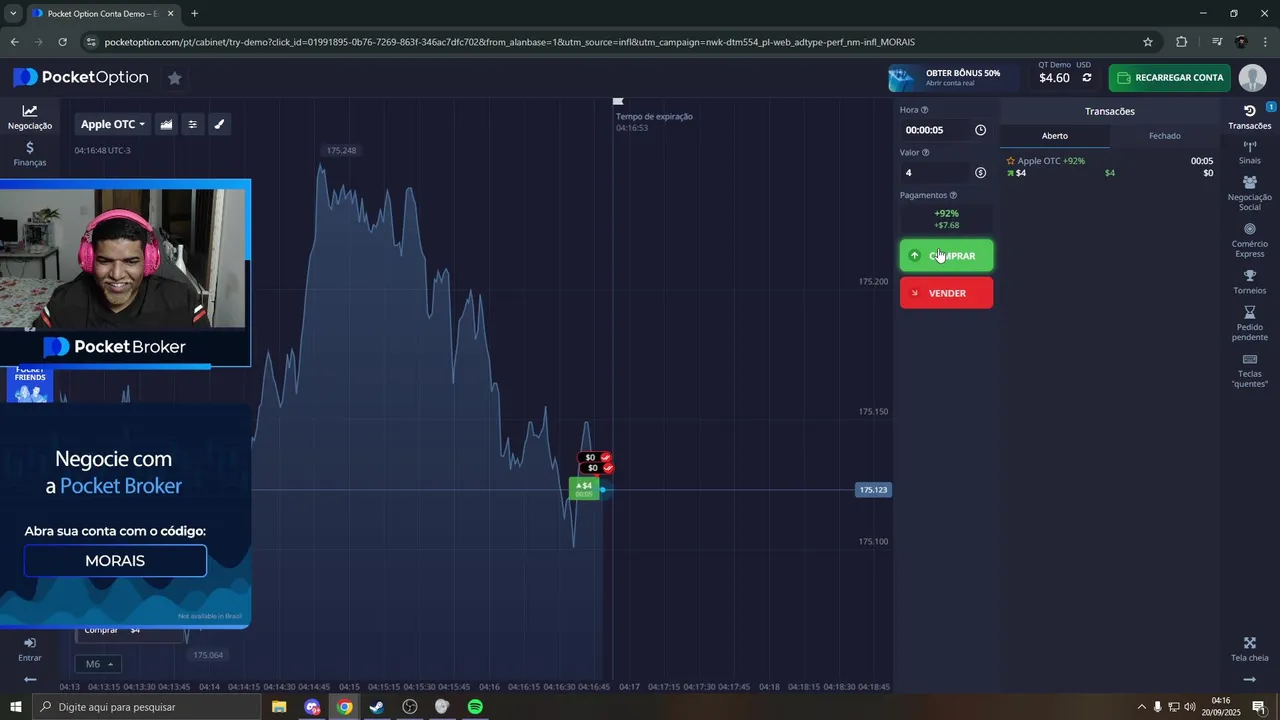
Task: Collapse left sidebar with arrow
Action: [x=30, y=680]
